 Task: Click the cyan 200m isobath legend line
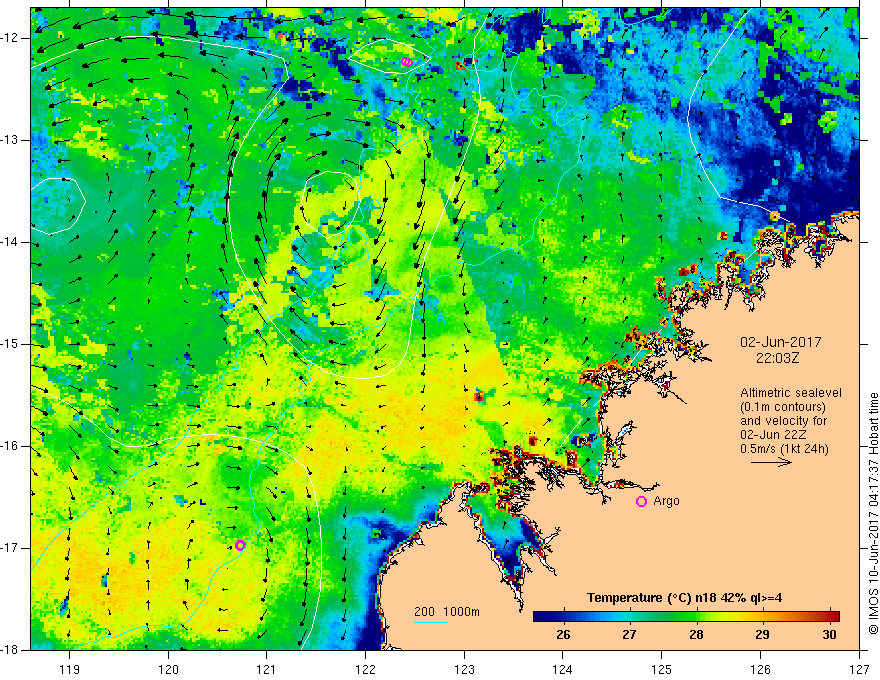[430, 622]
